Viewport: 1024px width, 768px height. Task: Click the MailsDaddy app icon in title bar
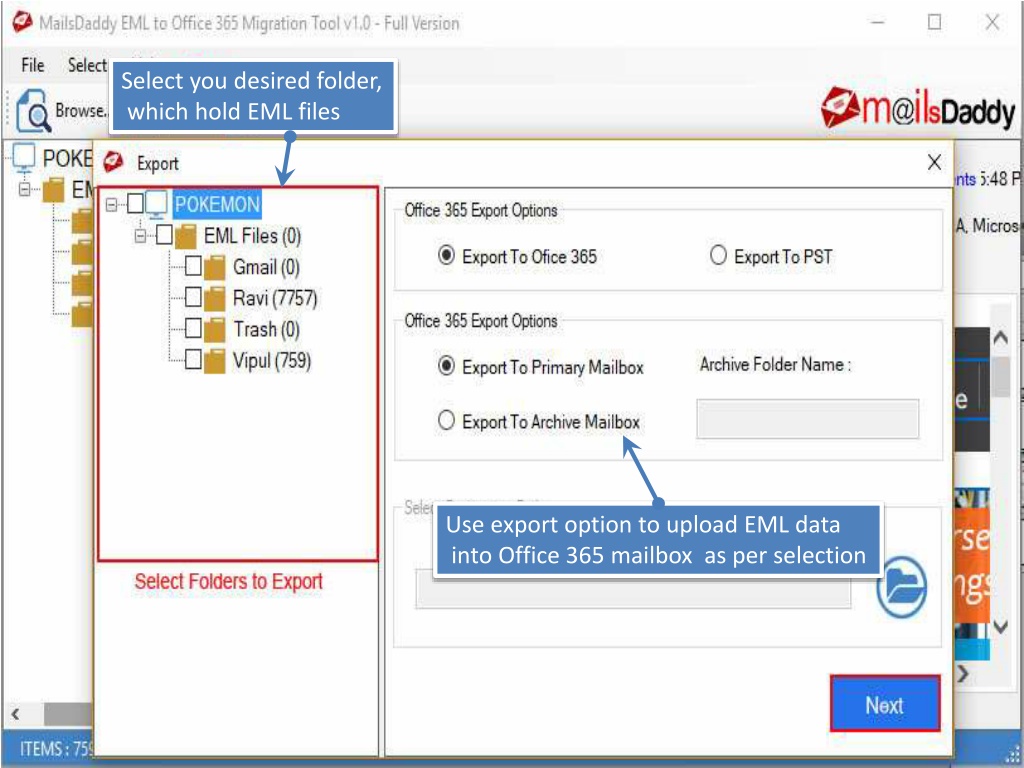point(22,22)
